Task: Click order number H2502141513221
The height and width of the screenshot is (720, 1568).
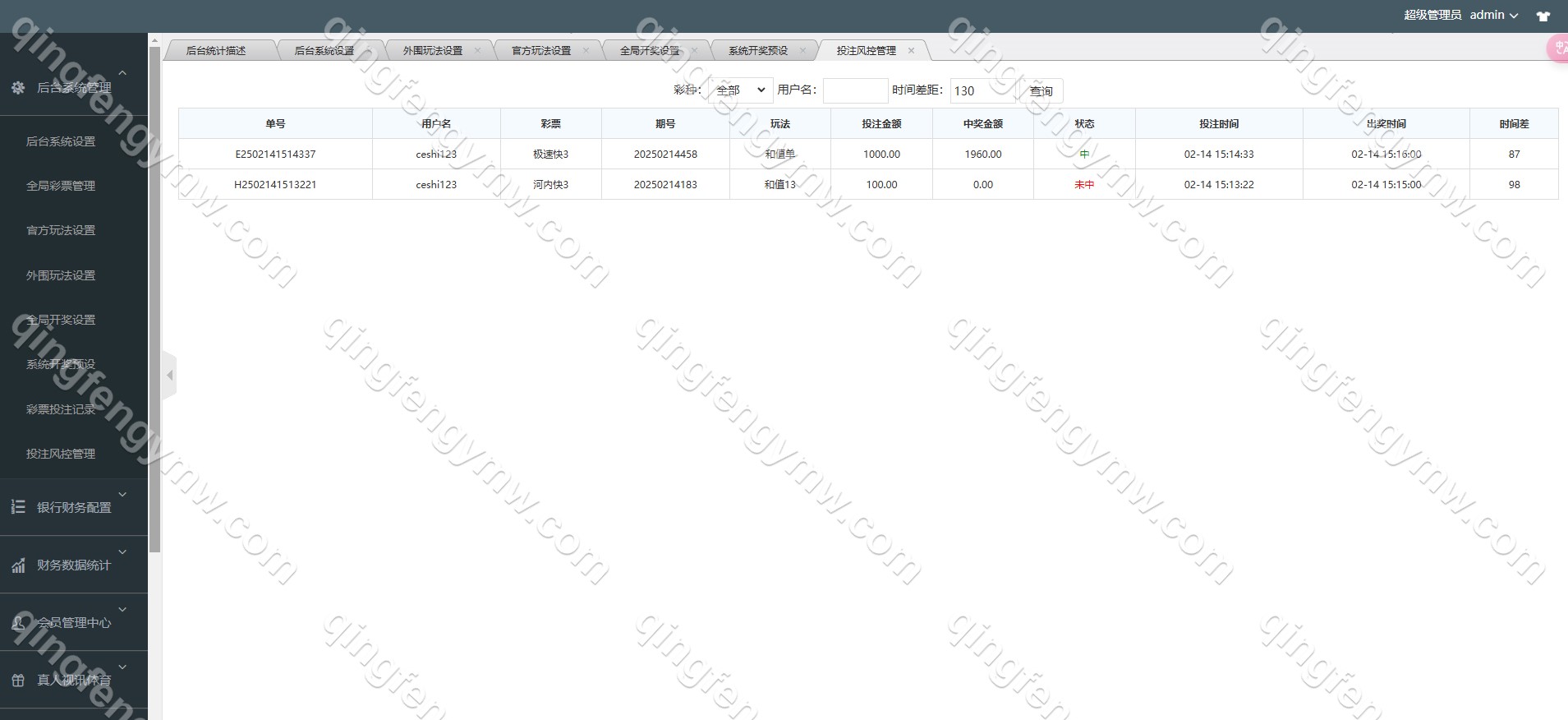Action: [x=275, y=185]
